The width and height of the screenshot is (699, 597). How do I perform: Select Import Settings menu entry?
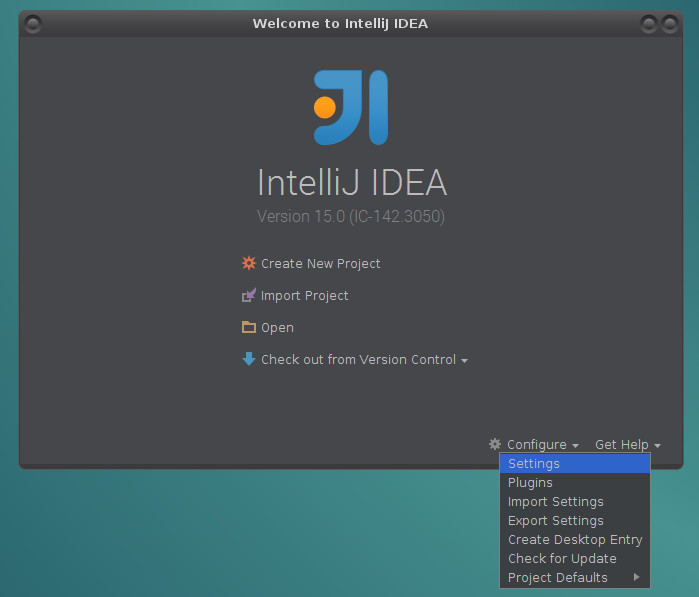pyautogui.click(x=575, y=502)
